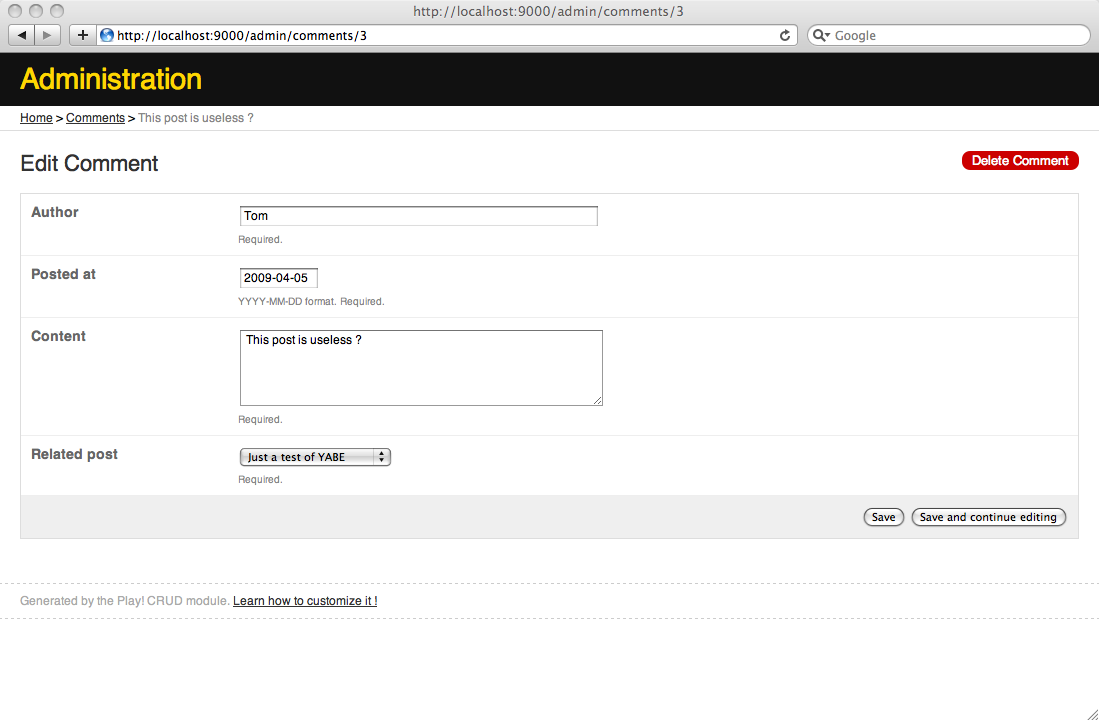Click into the Author text field
Image resolution: width=1099 pixels, height=721 pixels.
[x=418, y=216]
